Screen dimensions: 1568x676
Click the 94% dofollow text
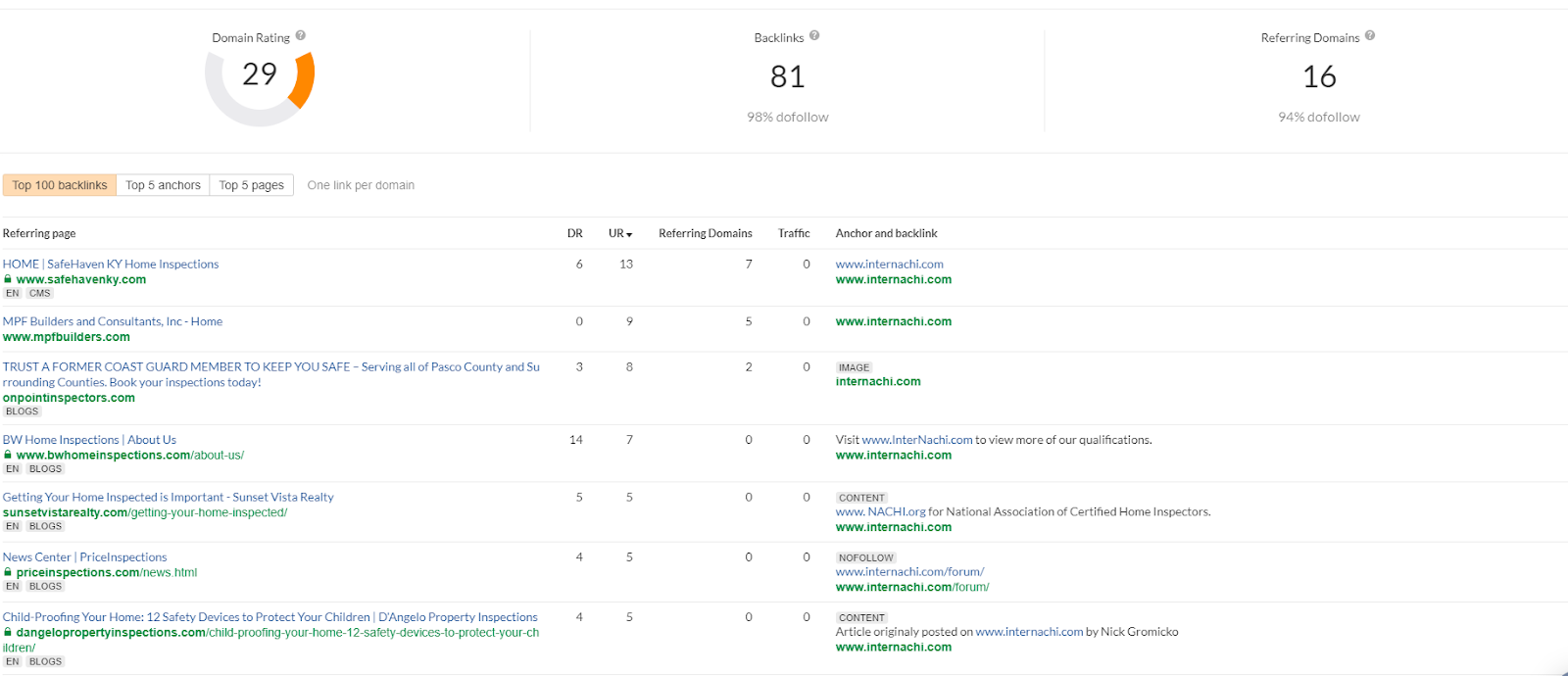pos(1319,117)
